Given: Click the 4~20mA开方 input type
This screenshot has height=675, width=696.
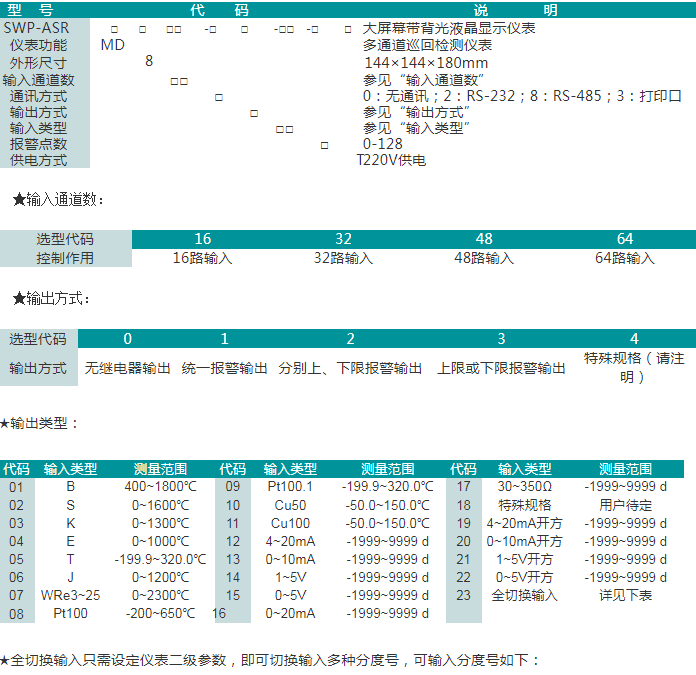Looking at the screenshot, I should coord(525,523).
